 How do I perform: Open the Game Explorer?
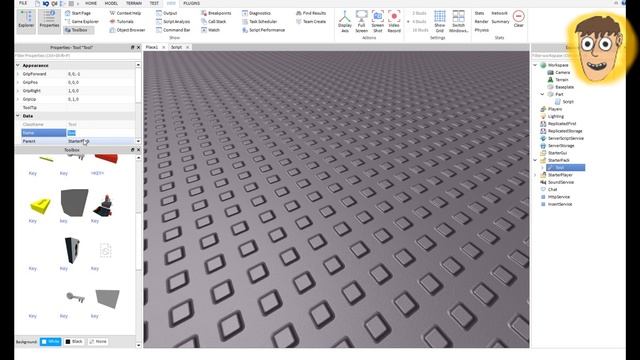[82, 21]
